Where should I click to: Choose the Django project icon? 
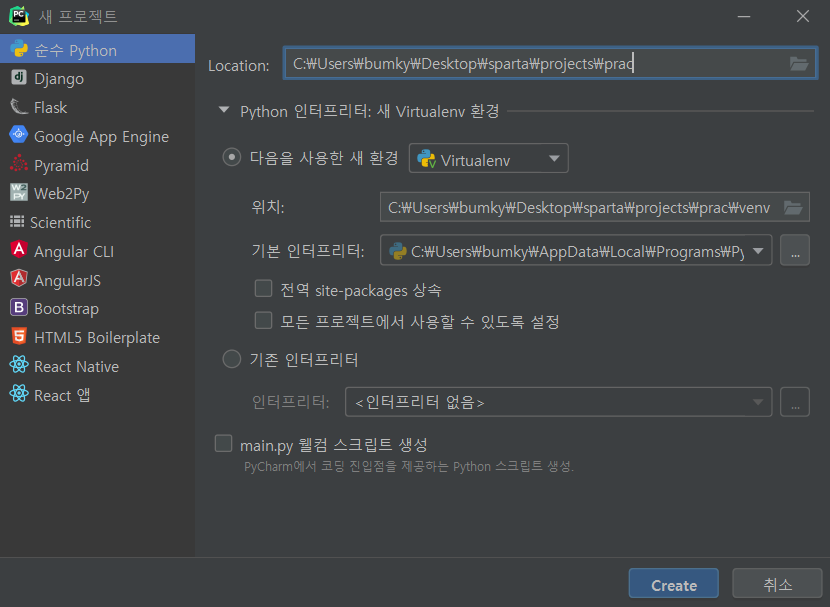[19, 77]
